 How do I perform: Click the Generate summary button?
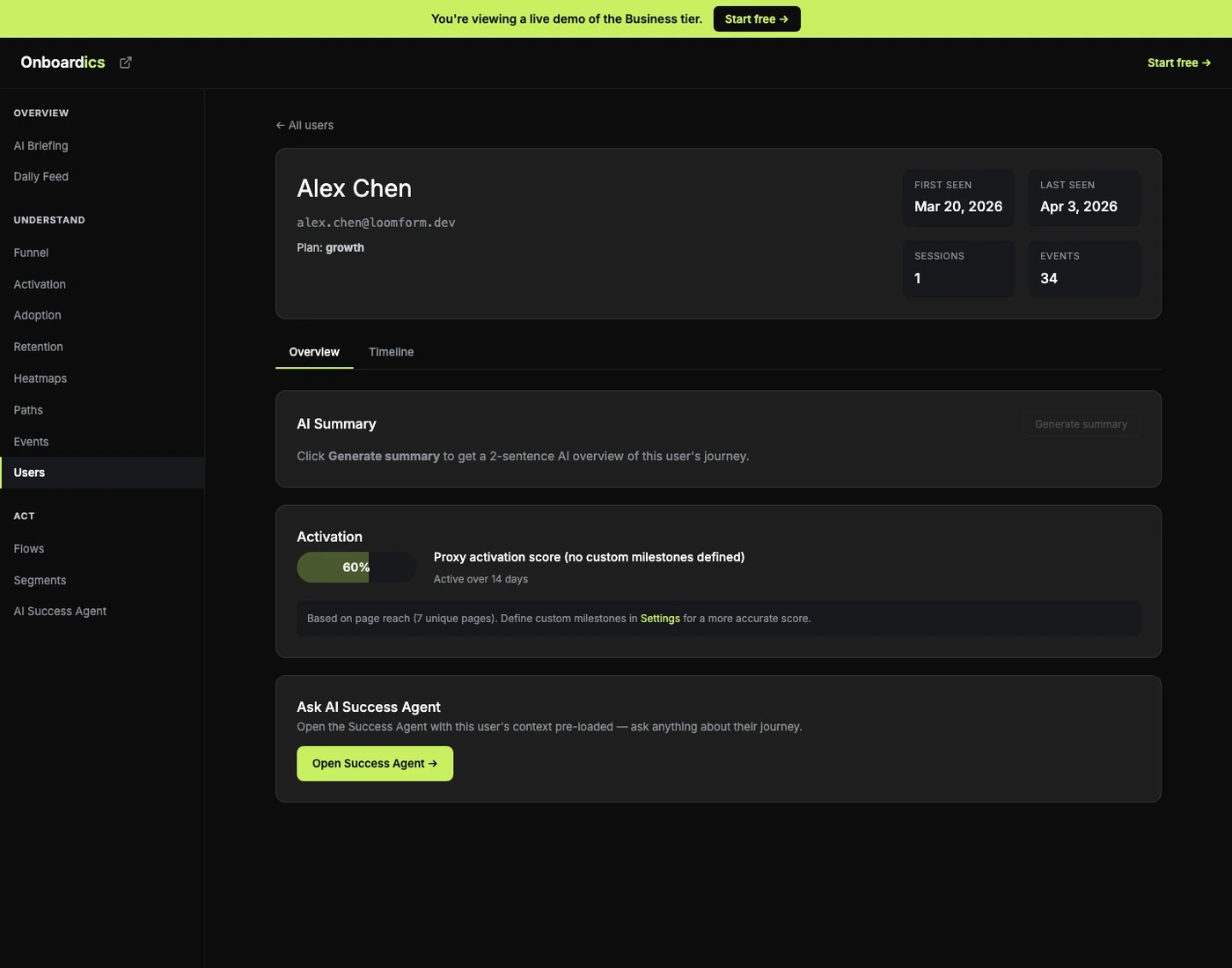[x=1081, y=424]
